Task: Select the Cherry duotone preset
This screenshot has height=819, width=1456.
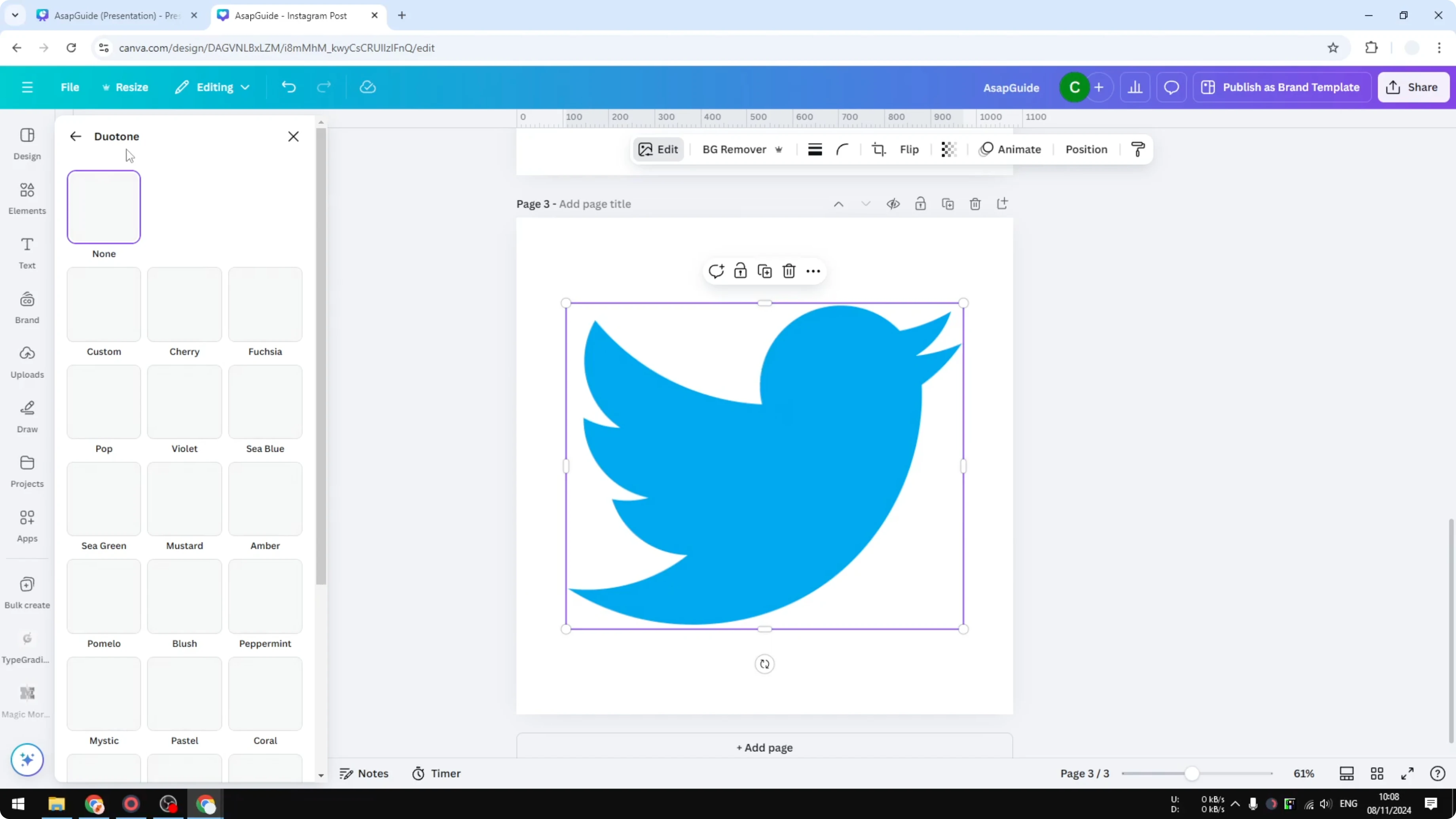Action: coord(184,304)
